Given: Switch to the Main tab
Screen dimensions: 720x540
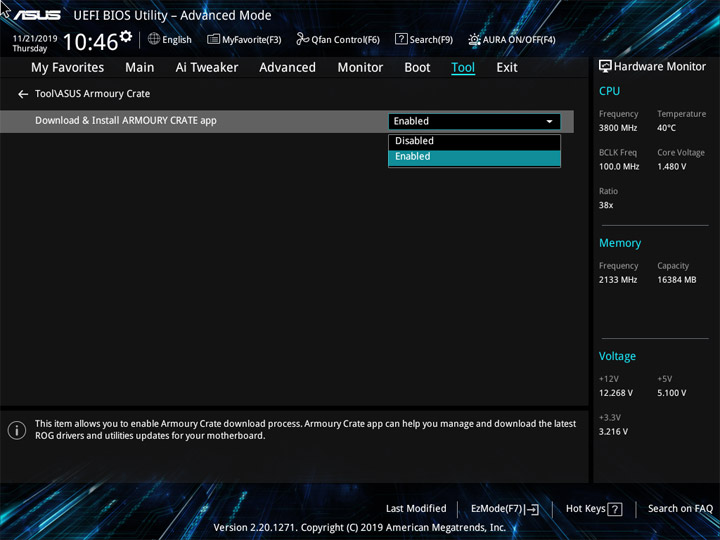Looking at the screenshot, I should click(x=140, y=68).
